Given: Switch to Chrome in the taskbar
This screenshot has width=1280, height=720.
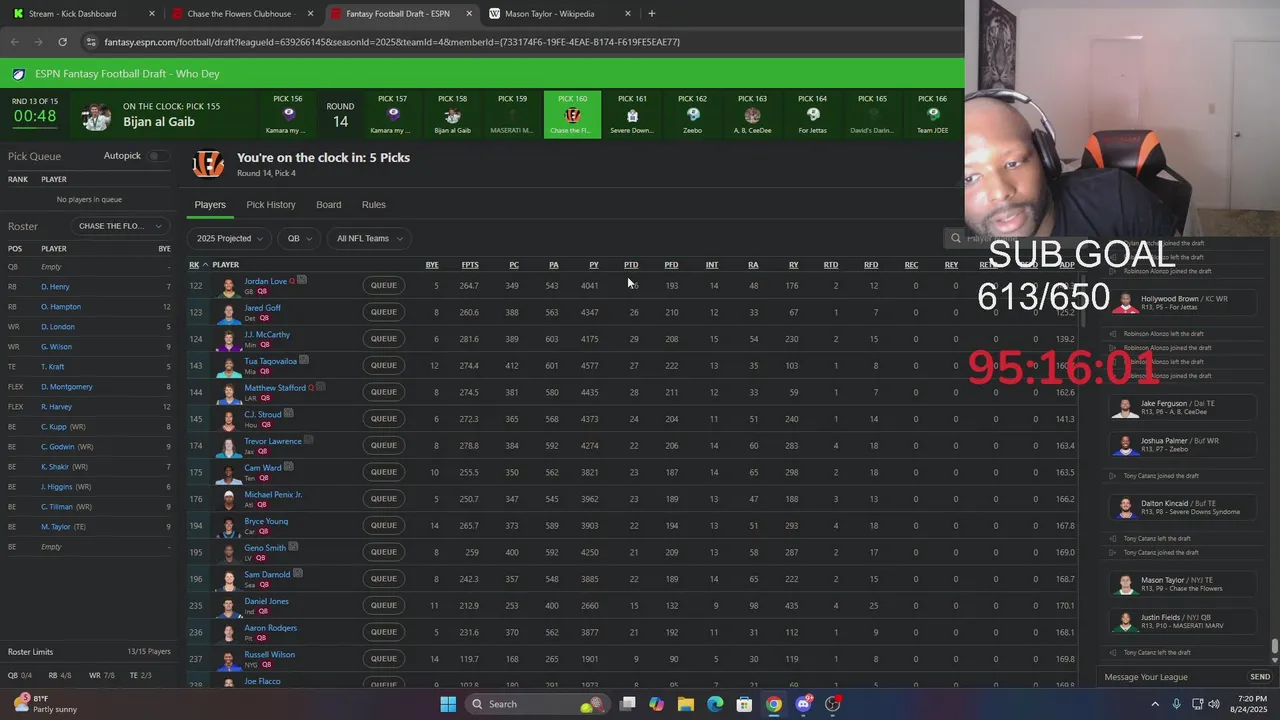Looking at the screenshot, I should click(774, 704).
